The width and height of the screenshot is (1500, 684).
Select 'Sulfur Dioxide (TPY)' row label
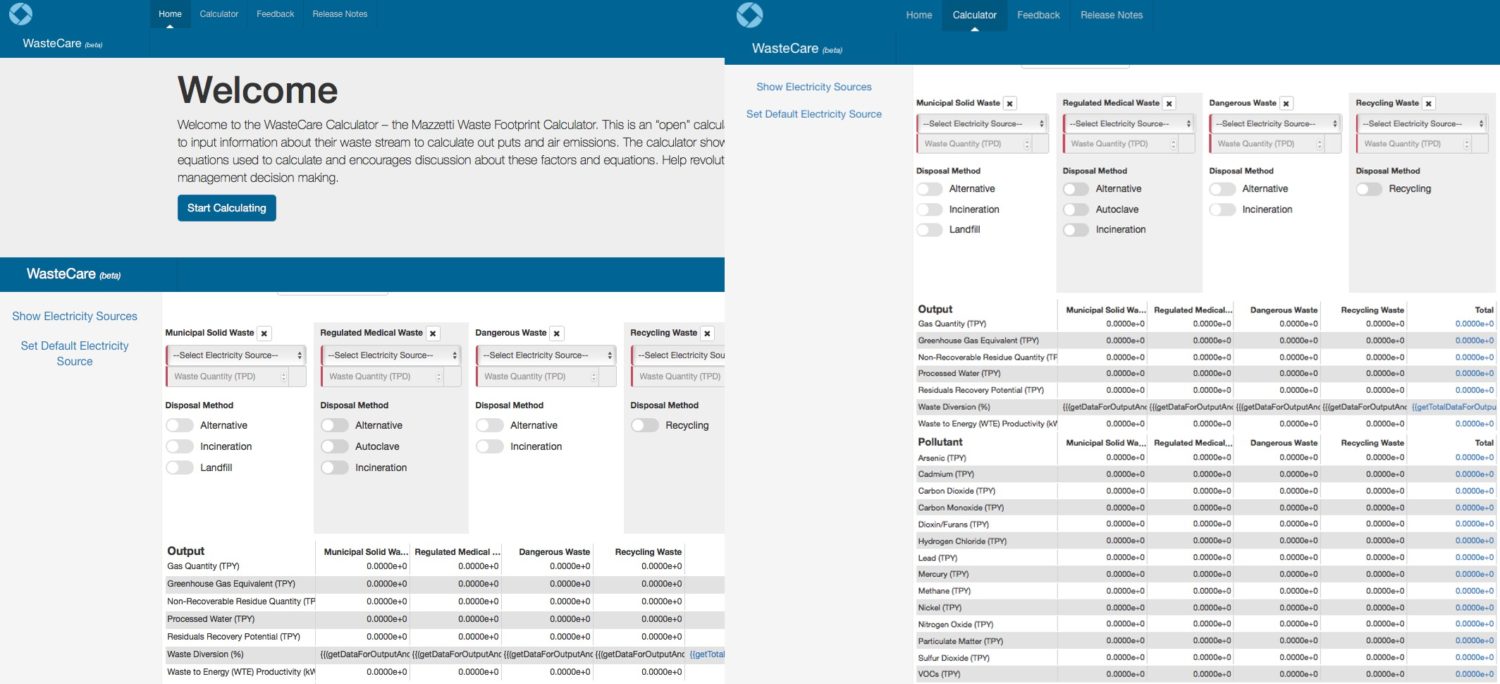click(955, 658)
